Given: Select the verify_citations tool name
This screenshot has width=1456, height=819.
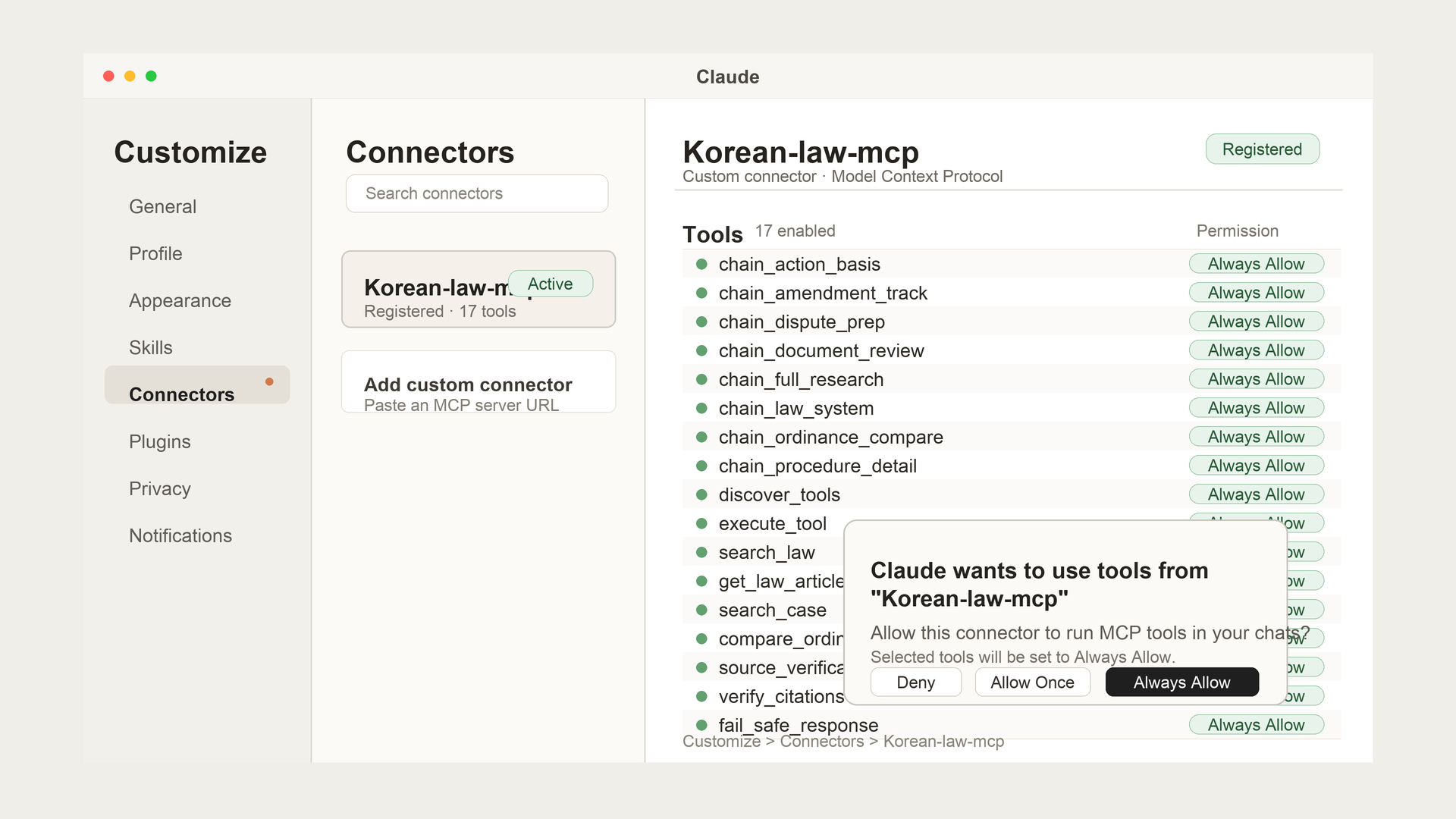Looking at the screenshot, I should (x=781, y=696).
